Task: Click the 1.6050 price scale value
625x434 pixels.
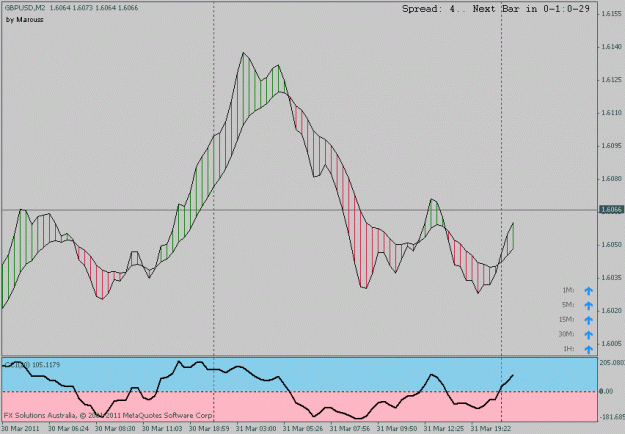Action: click(x=612, y=244)
